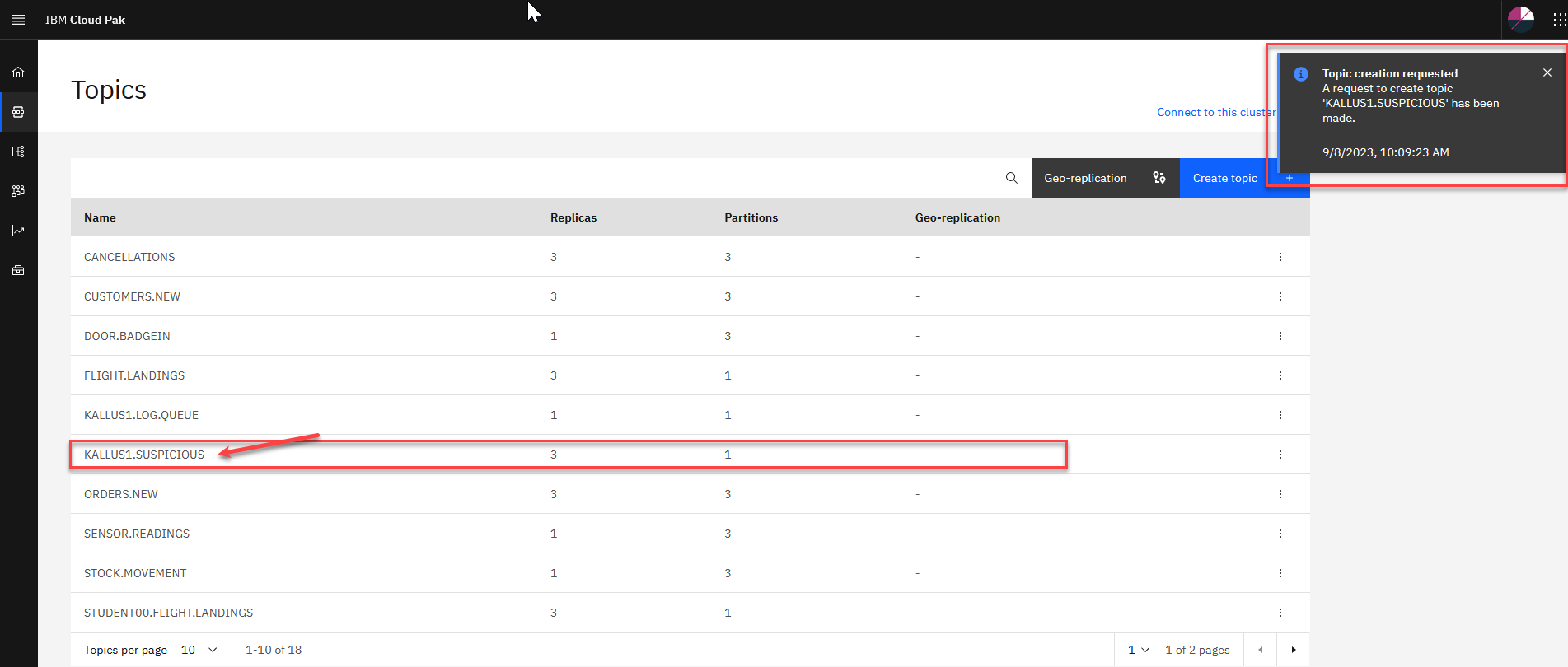The height and width of the screenshot is (667, 1568).
Task: Click the user profile avatar
Action: [1520, 19]
